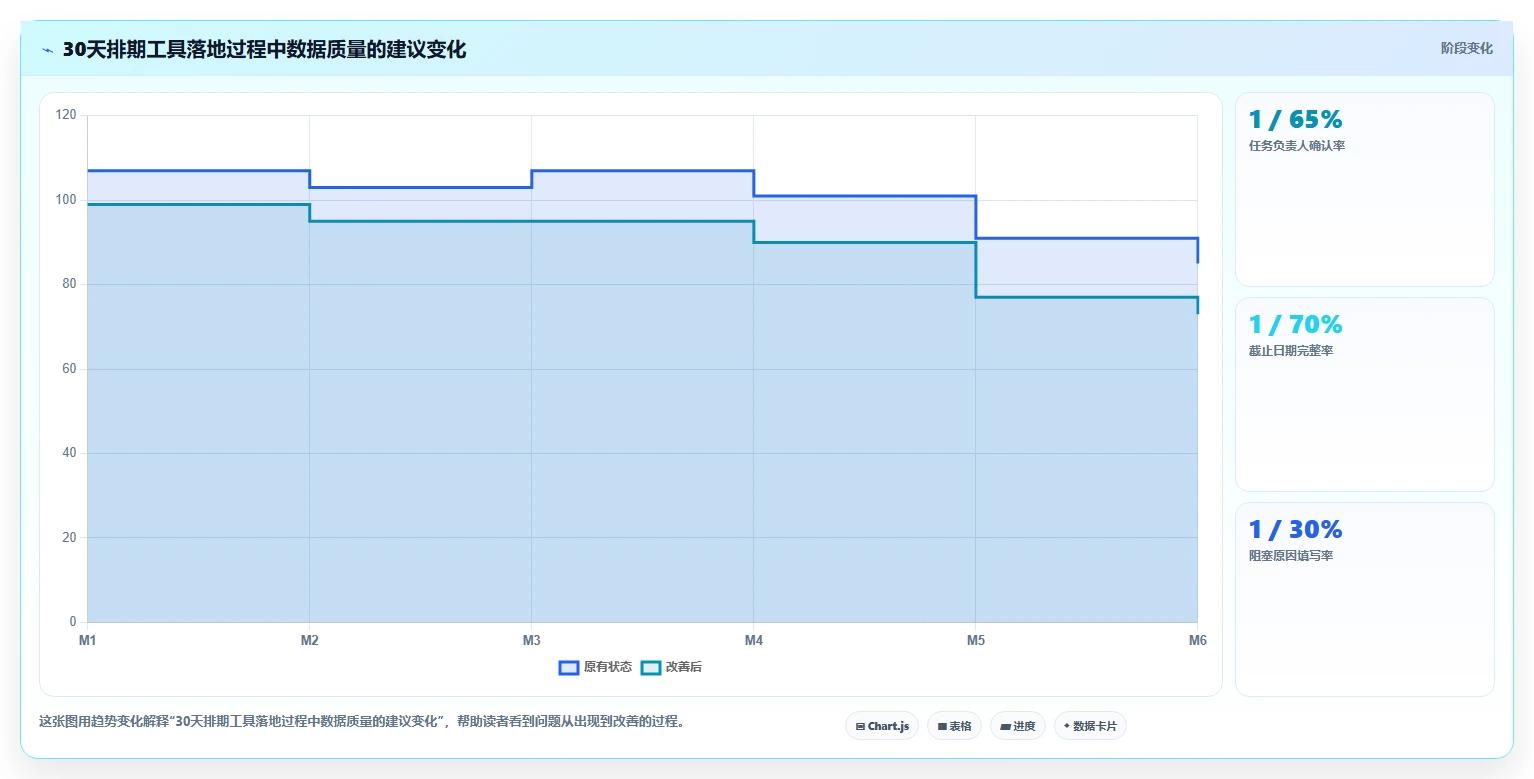Click the 80 y-axis value
The width and height of the screenshot is (1534, 779).
pyautogui.click(x=69, y=284)
